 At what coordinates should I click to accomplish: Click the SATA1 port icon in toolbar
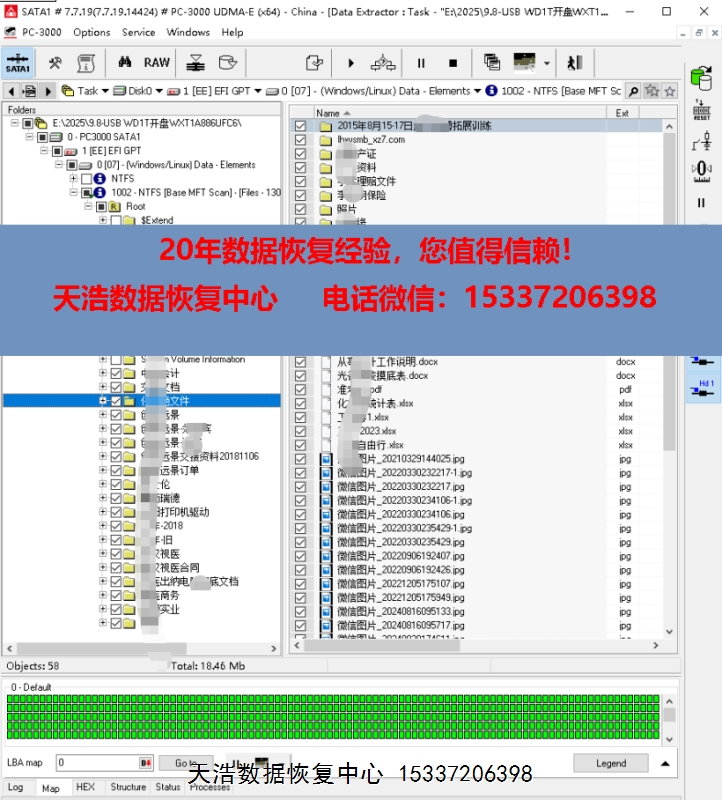(17, 63)
